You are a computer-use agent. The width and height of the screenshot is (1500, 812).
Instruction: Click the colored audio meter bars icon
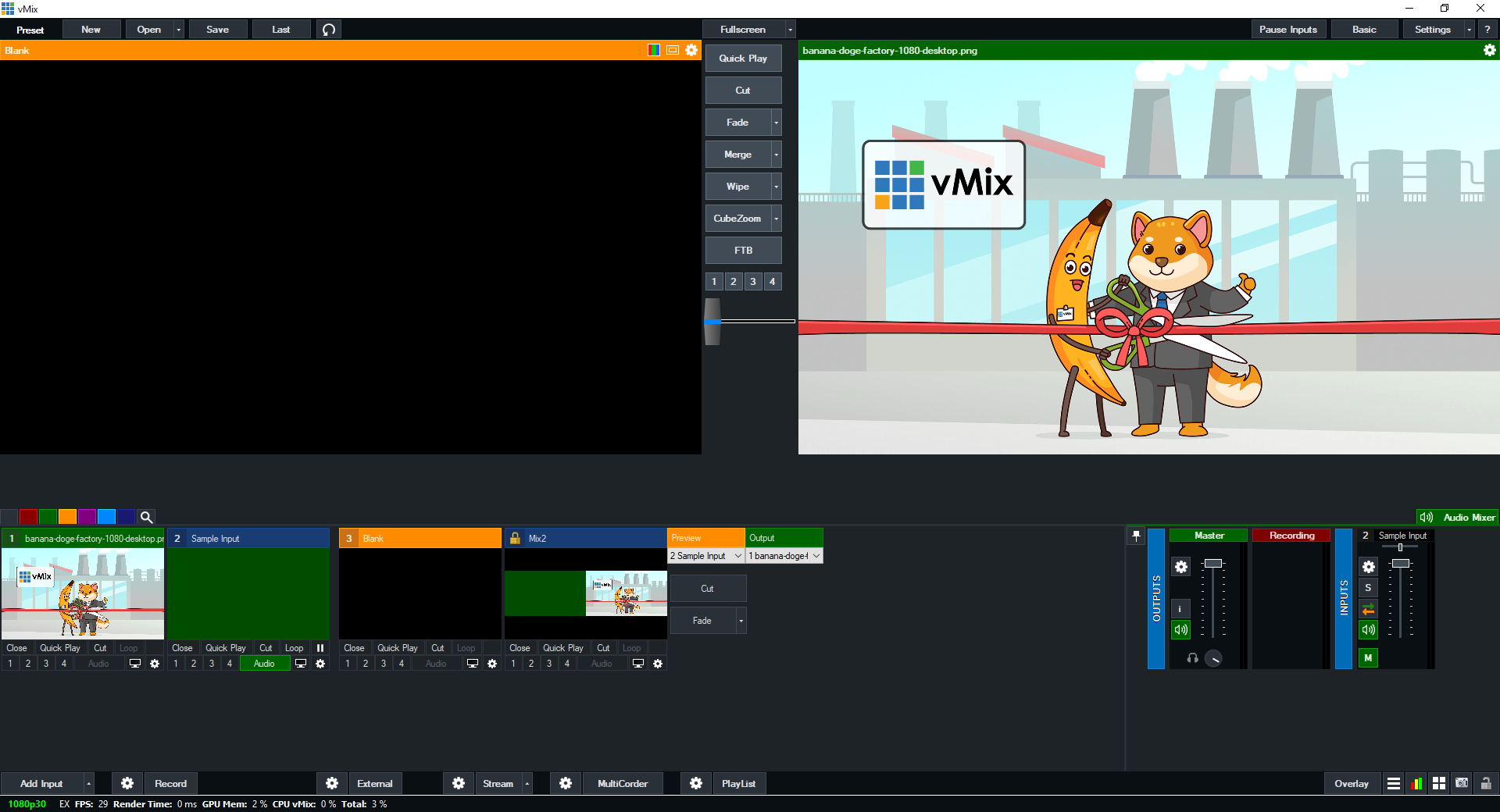(1416, 784)
